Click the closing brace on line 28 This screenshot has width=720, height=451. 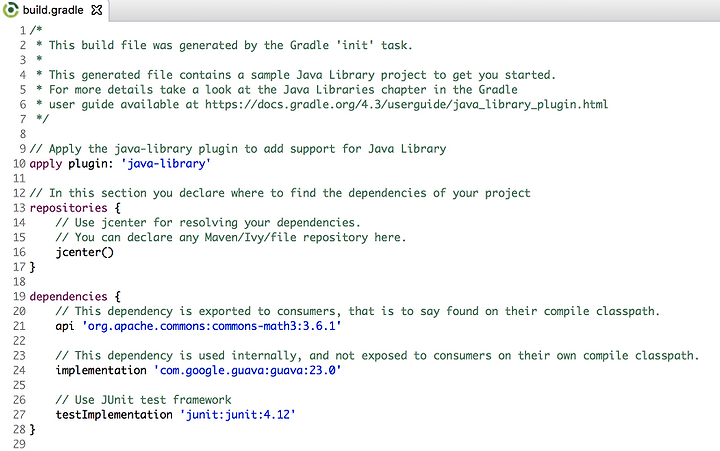click(33, 429)
